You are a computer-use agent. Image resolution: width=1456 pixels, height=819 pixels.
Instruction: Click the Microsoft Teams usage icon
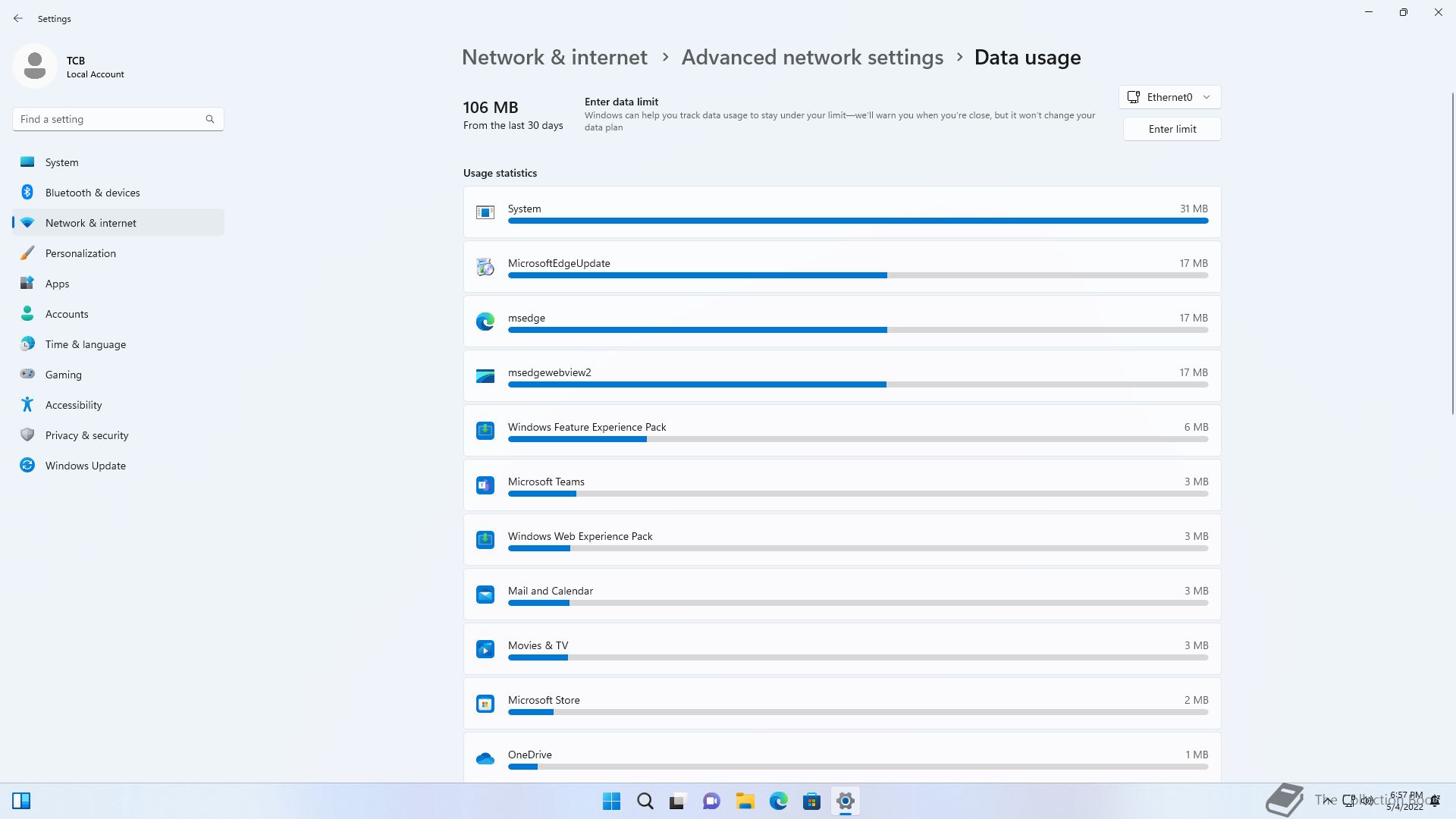click(485, 485)
